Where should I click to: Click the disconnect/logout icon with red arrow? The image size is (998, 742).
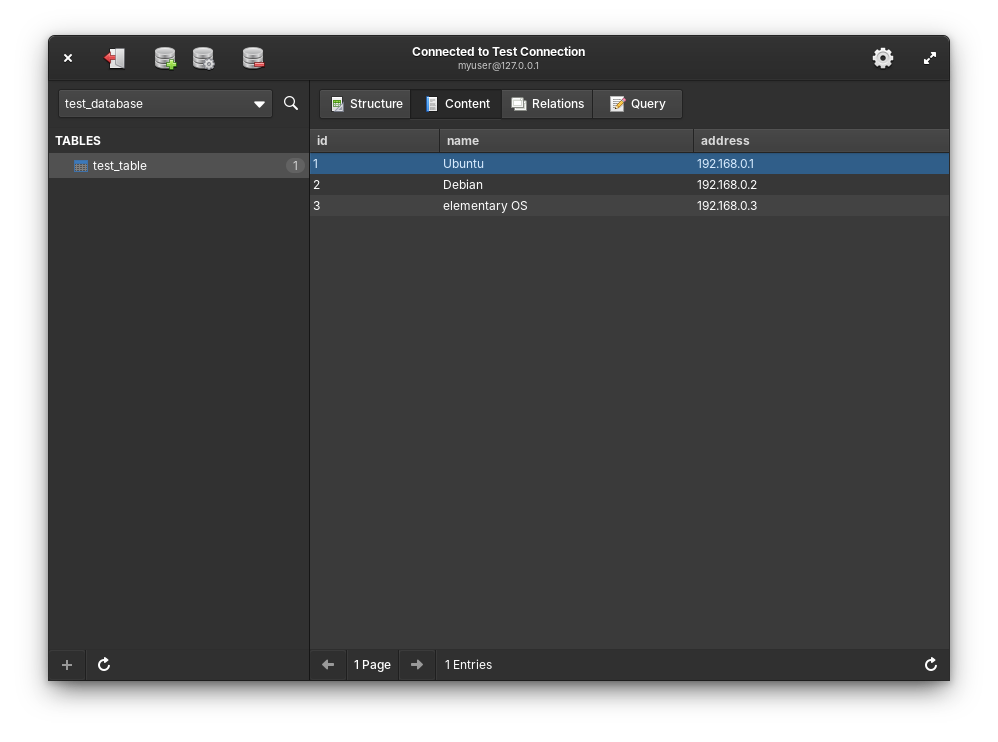click(115, 59)
